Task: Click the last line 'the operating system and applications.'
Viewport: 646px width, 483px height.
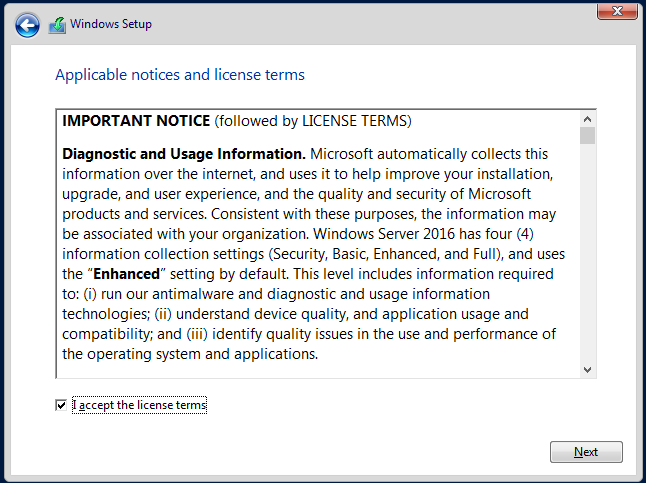Action: coord(190,354)
